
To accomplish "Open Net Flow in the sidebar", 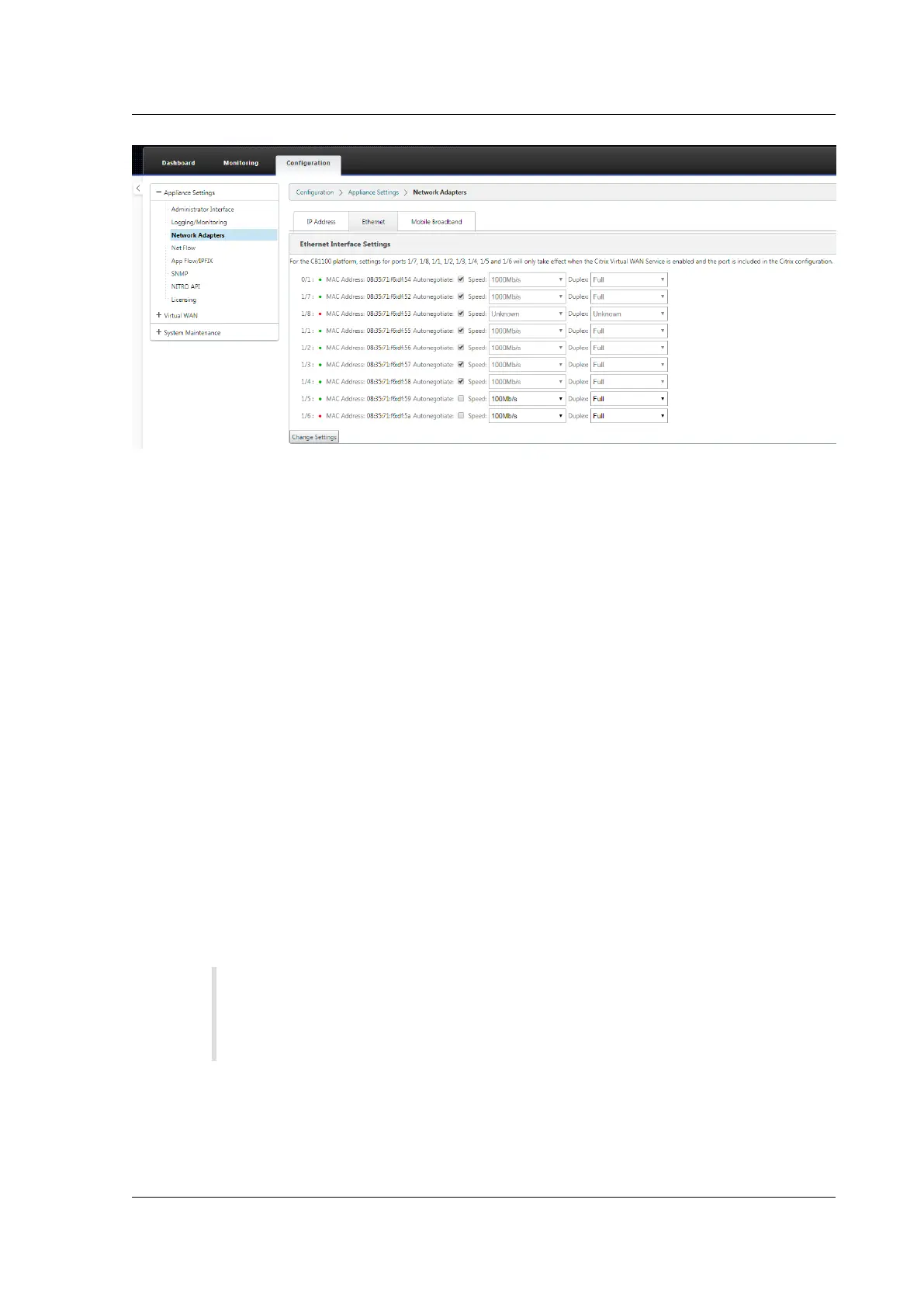I will [x=183, y=248].
